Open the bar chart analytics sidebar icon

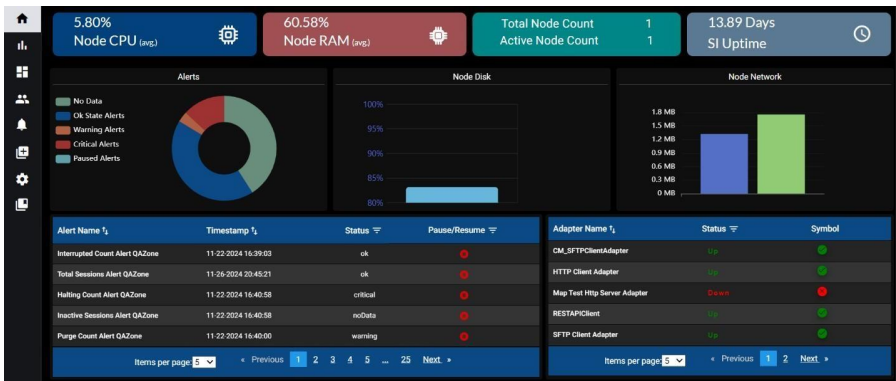pos(22,45)
